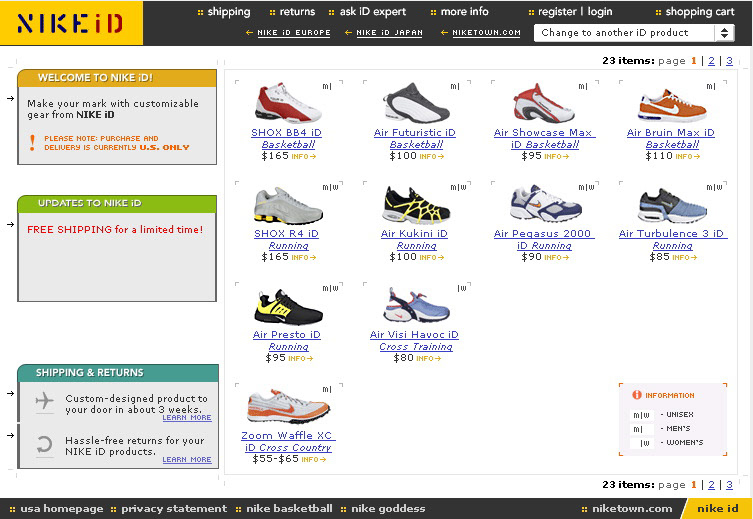Open Air Pegasus 2000 iD Running link

544,239
